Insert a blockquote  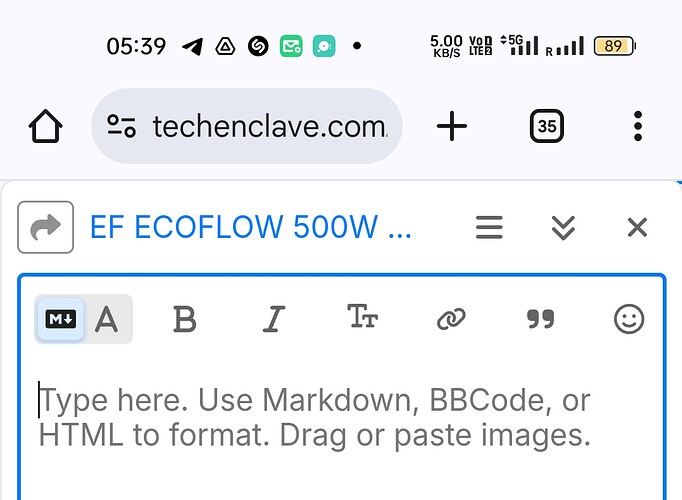pyautogui.click(x=540, y=319)
